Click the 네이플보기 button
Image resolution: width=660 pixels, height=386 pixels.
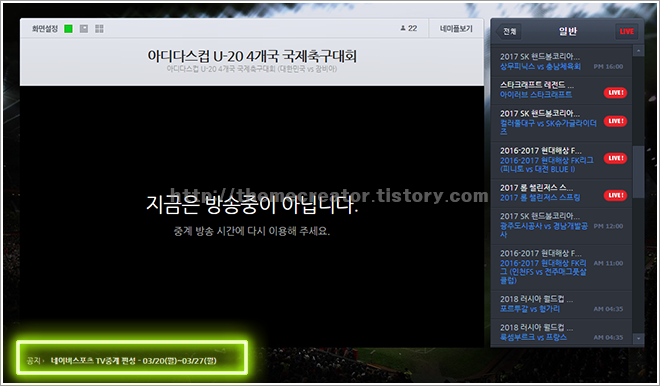pos(456,29)
